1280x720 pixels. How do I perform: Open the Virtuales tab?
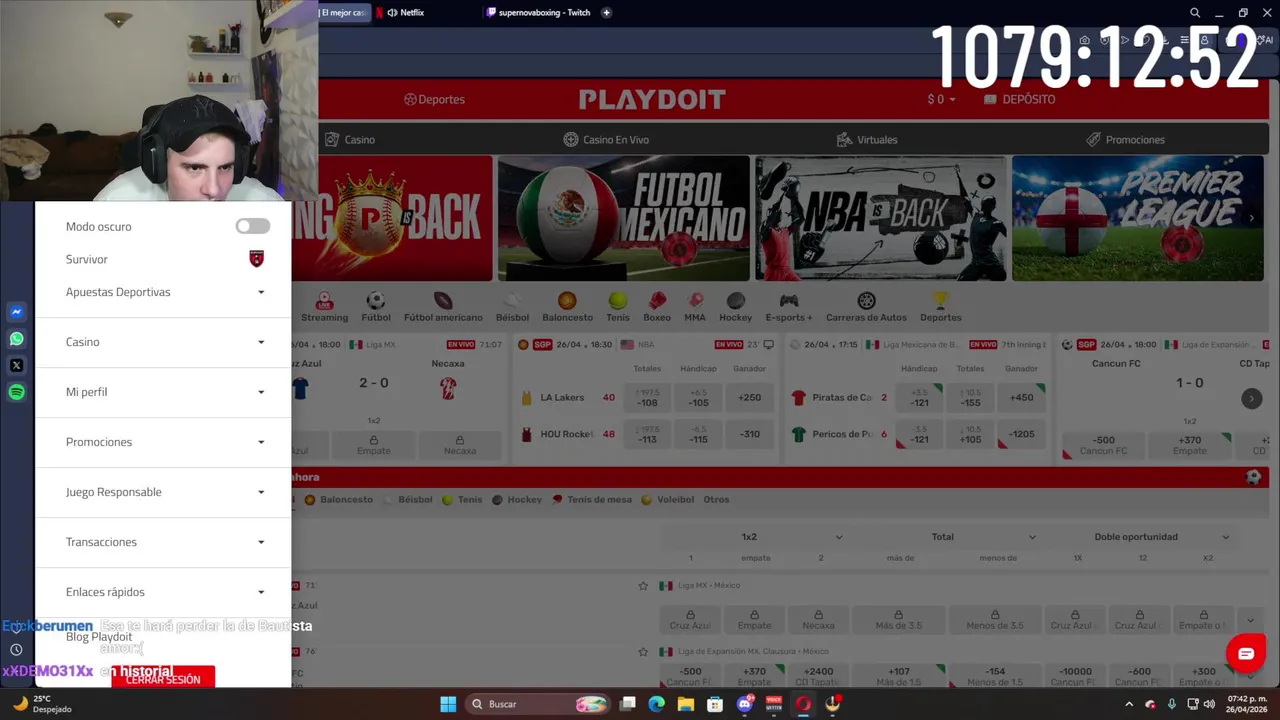coord(867,140)
